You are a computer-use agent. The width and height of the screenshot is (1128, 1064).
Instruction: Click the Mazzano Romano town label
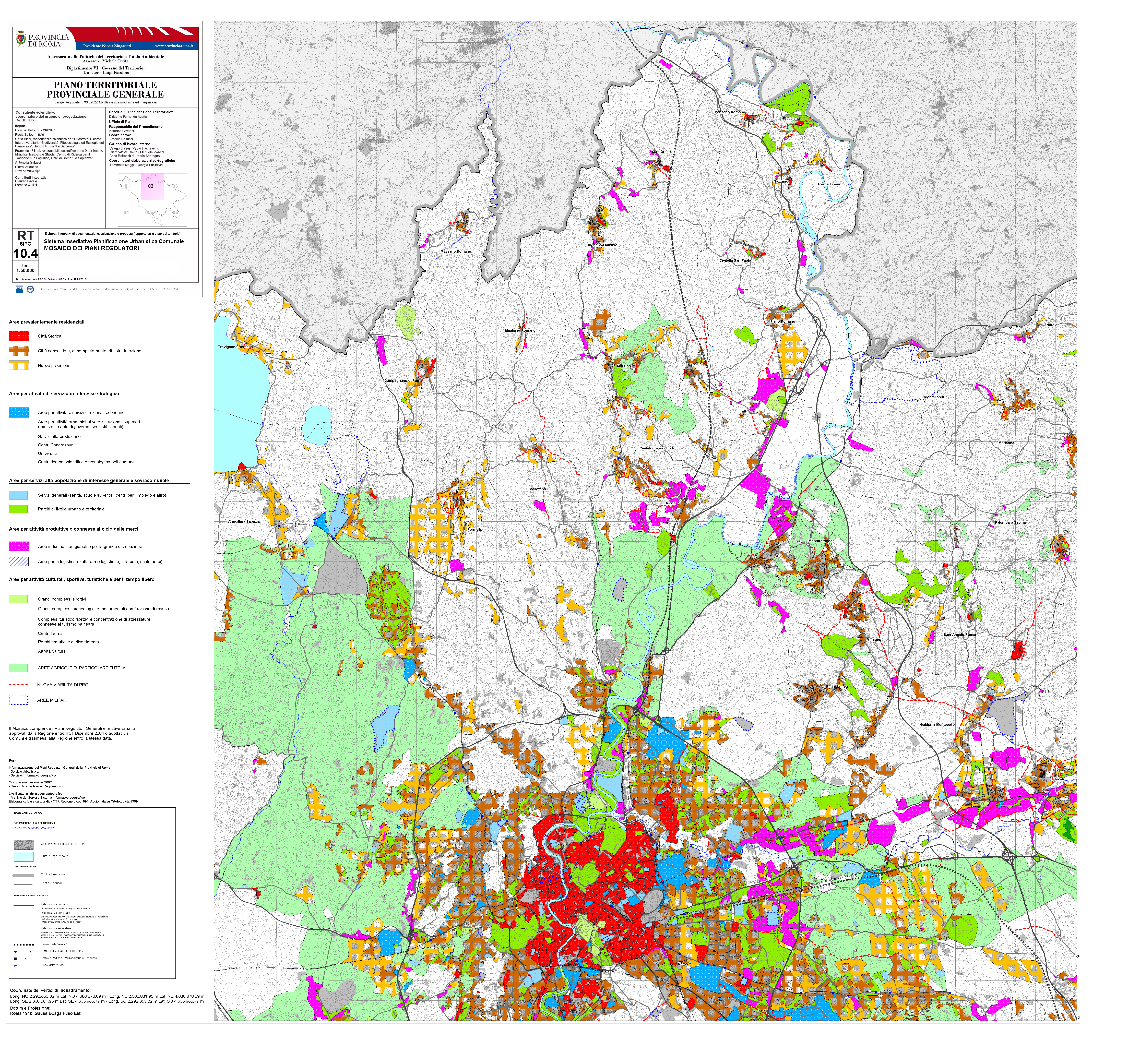(x=456, y=251)
